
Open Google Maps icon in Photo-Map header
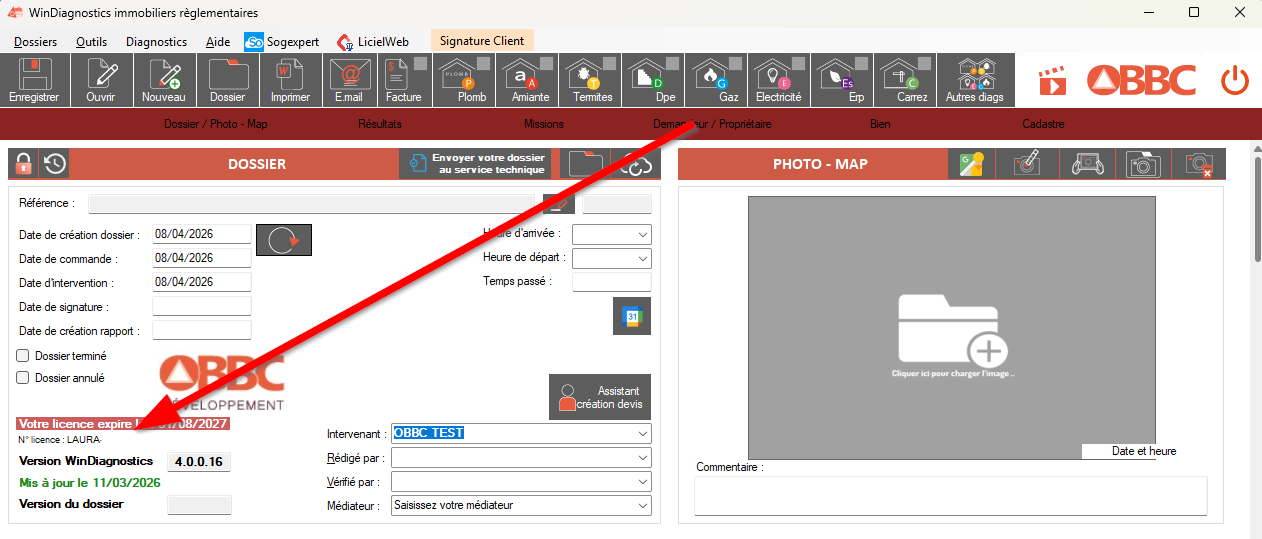[971, 165]
